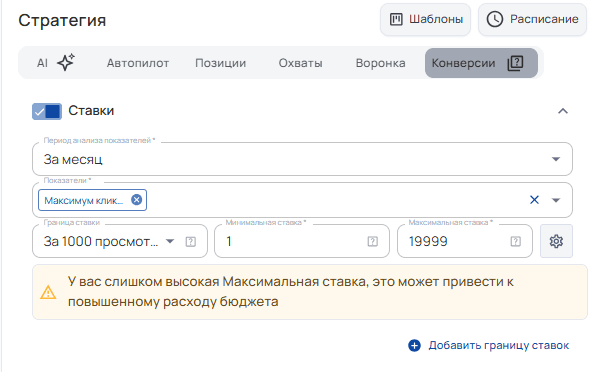
Task: Switch to the AI strategy tab
Action: [56, 63]
